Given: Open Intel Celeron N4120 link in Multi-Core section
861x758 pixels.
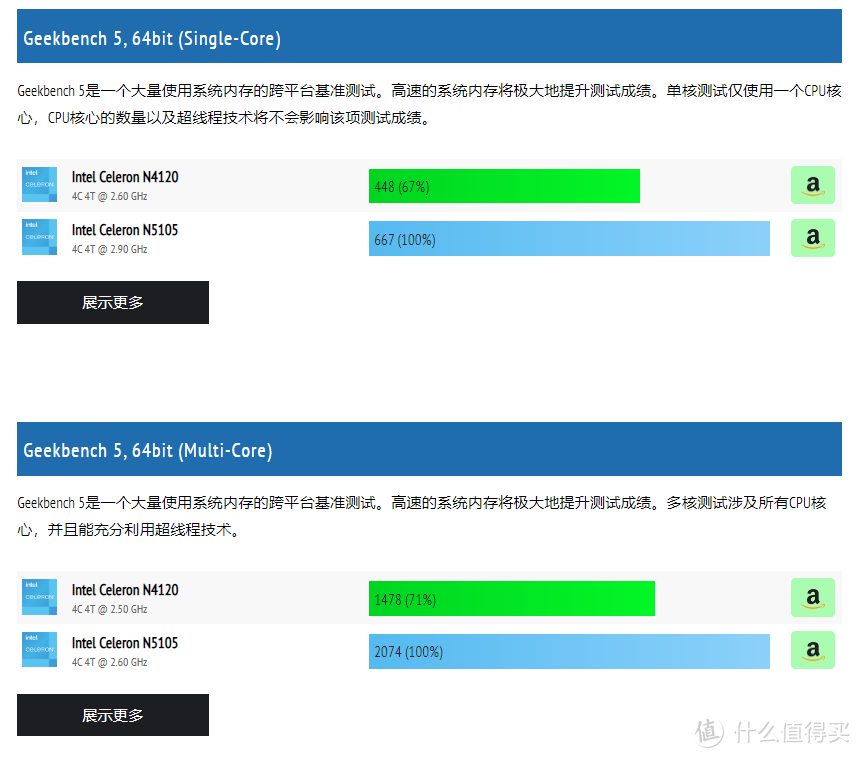Looking at the screenshot, I should 125,590.
